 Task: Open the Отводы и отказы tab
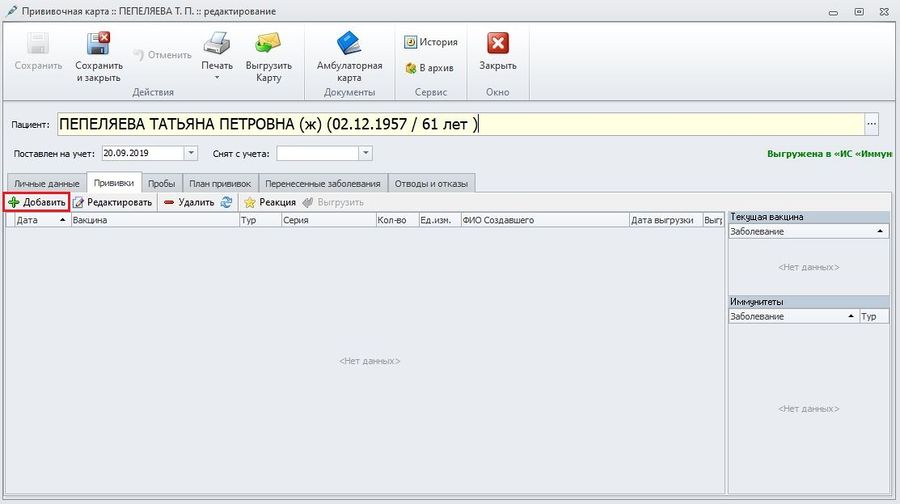433,183
